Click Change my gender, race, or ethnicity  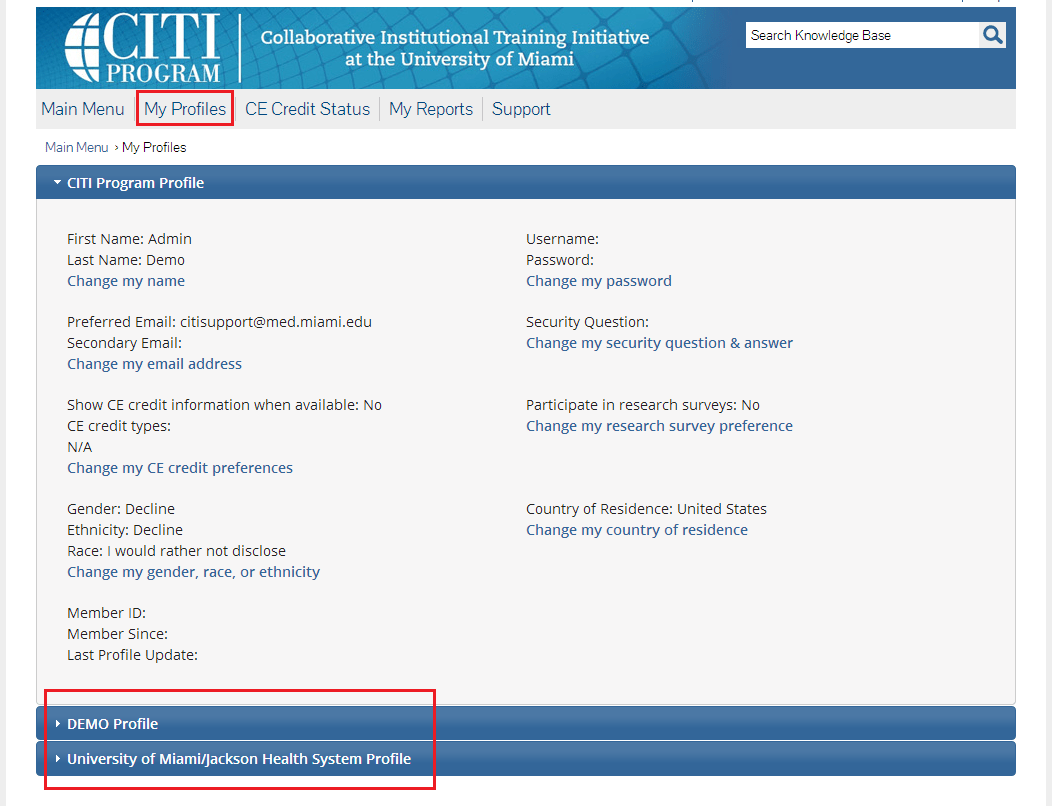tap(194, 572)
